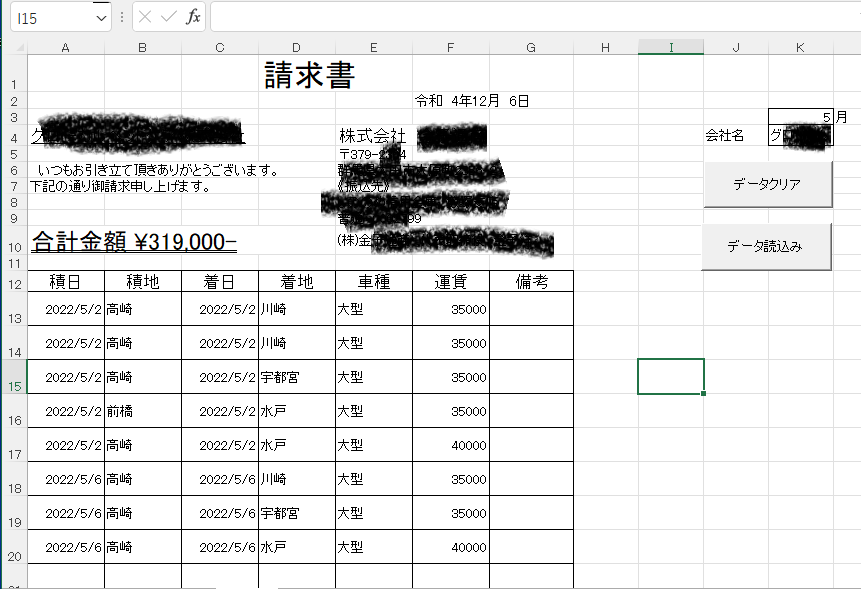Select column K header

point(800,48)
